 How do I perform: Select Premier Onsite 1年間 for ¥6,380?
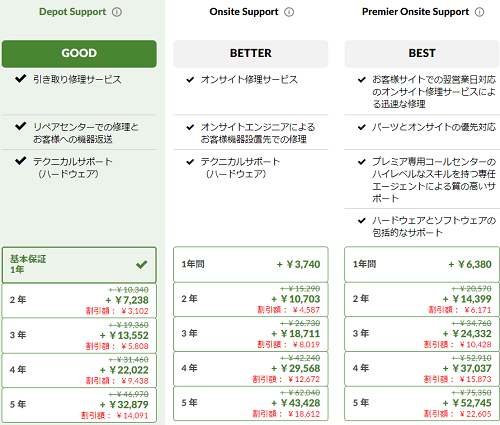422,264
